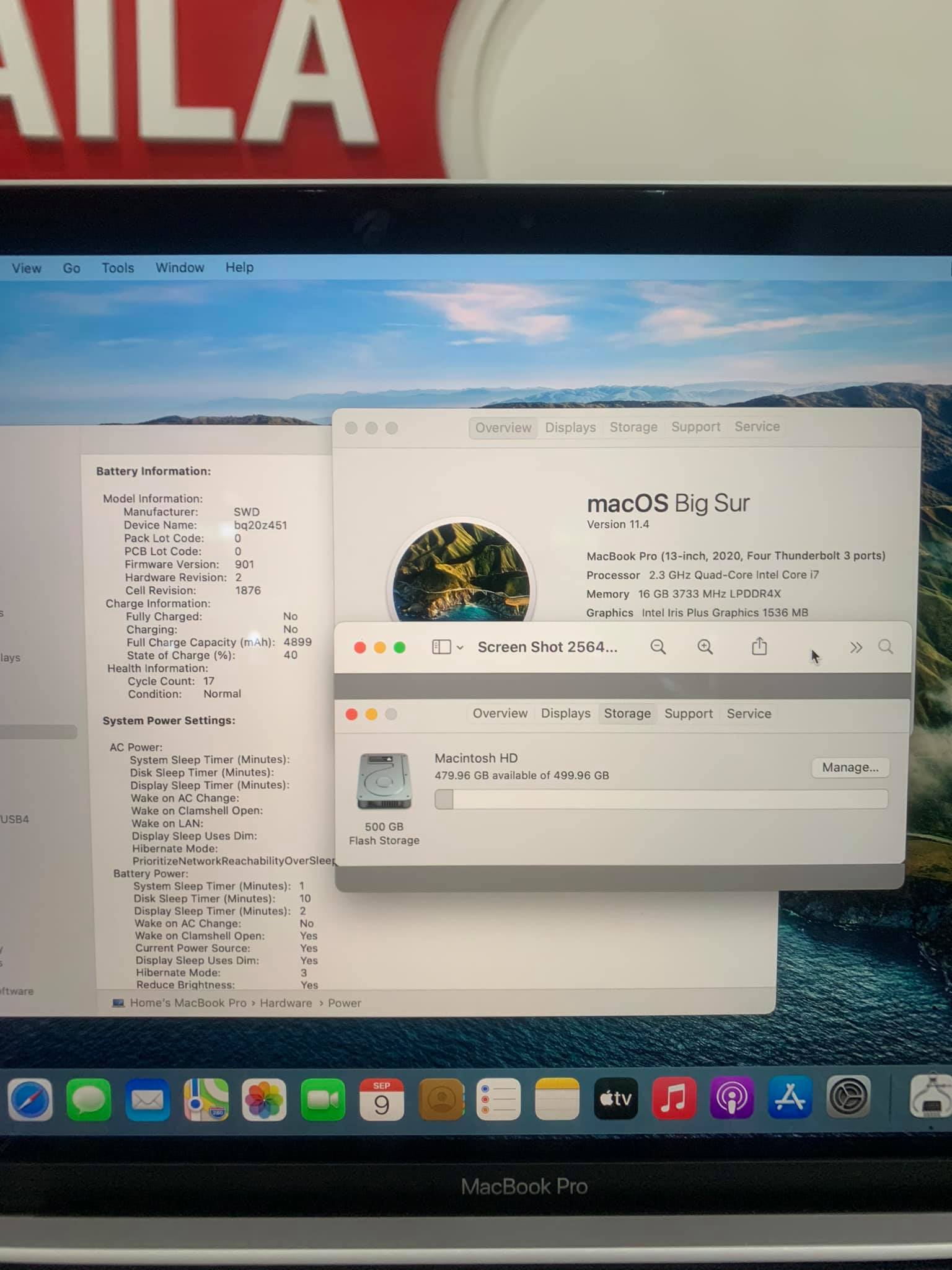Open Podcasts from the Dock
This screenshot has width=952, height=1270.
(x=732, y=1099)
